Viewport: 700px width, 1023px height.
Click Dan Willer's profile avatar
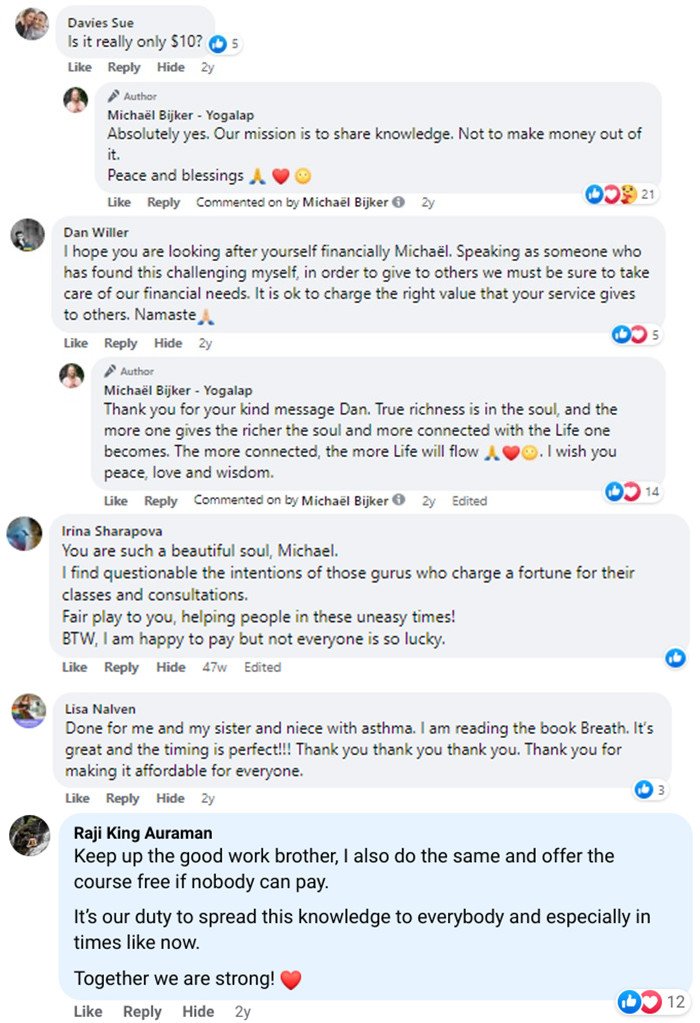[x=28, y=236]
